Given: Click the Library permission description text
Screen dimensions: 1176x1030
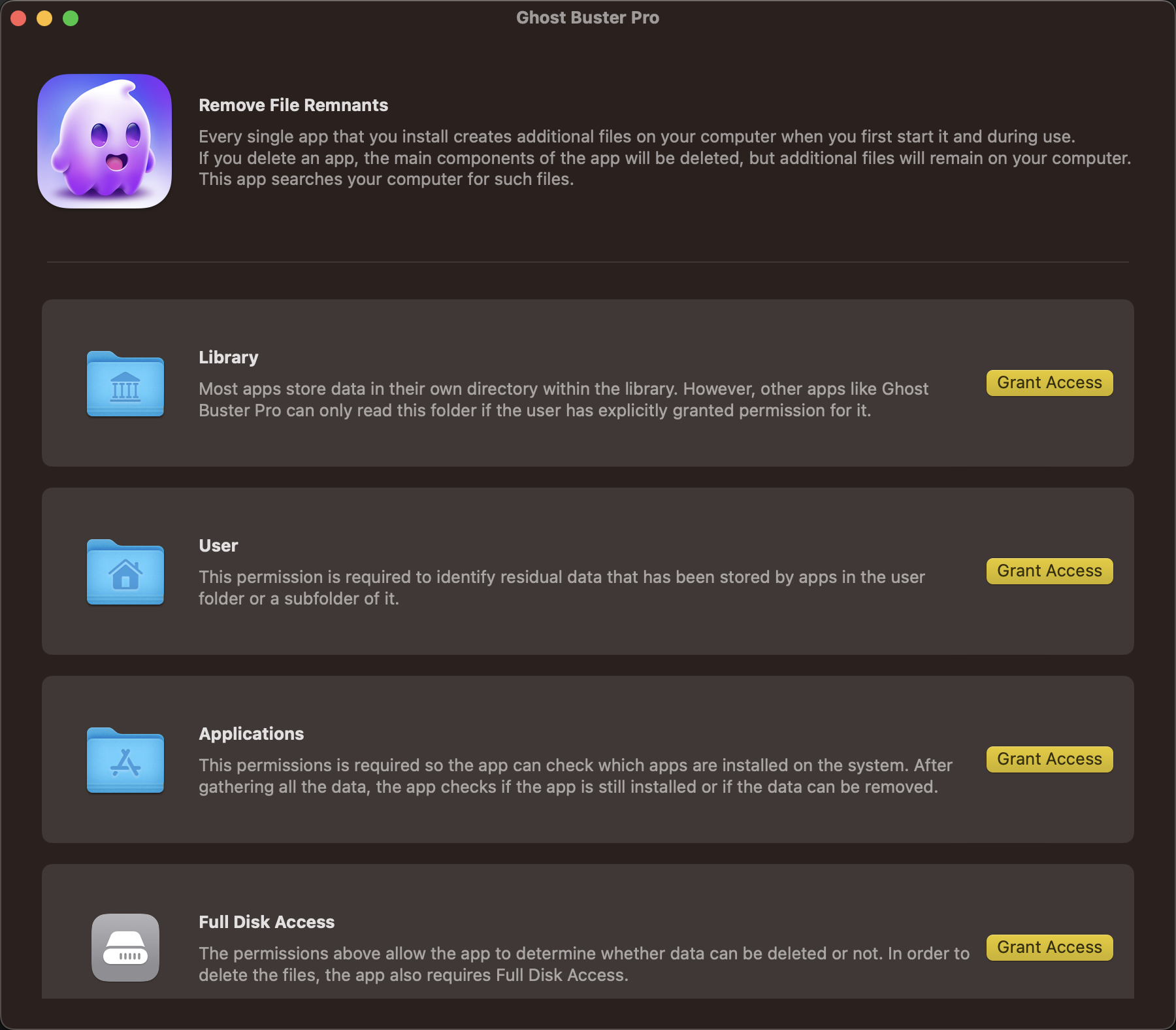Looking at the screenshot, I should 563,399.
